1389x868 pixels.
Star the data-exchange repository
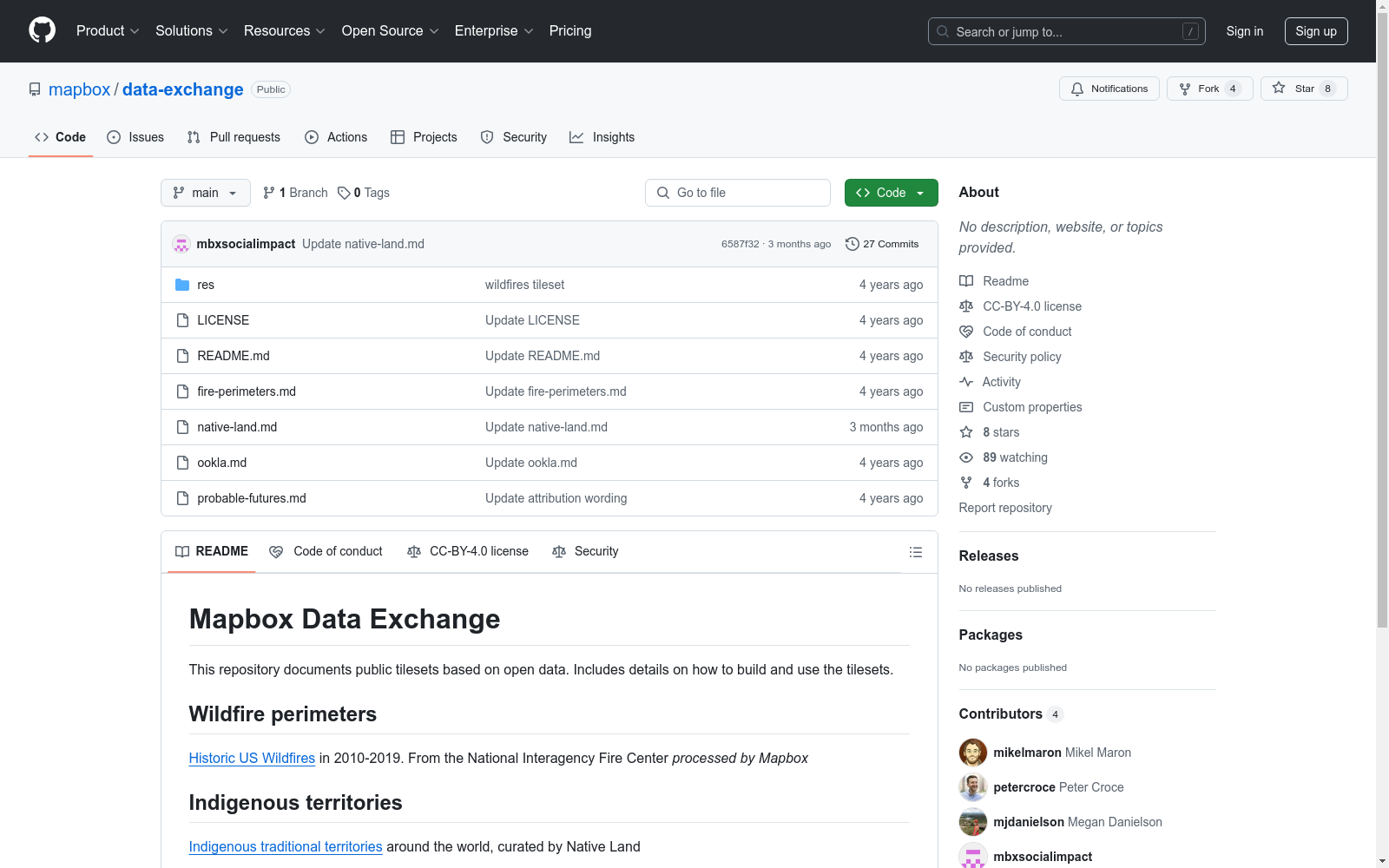[1304, 89]
